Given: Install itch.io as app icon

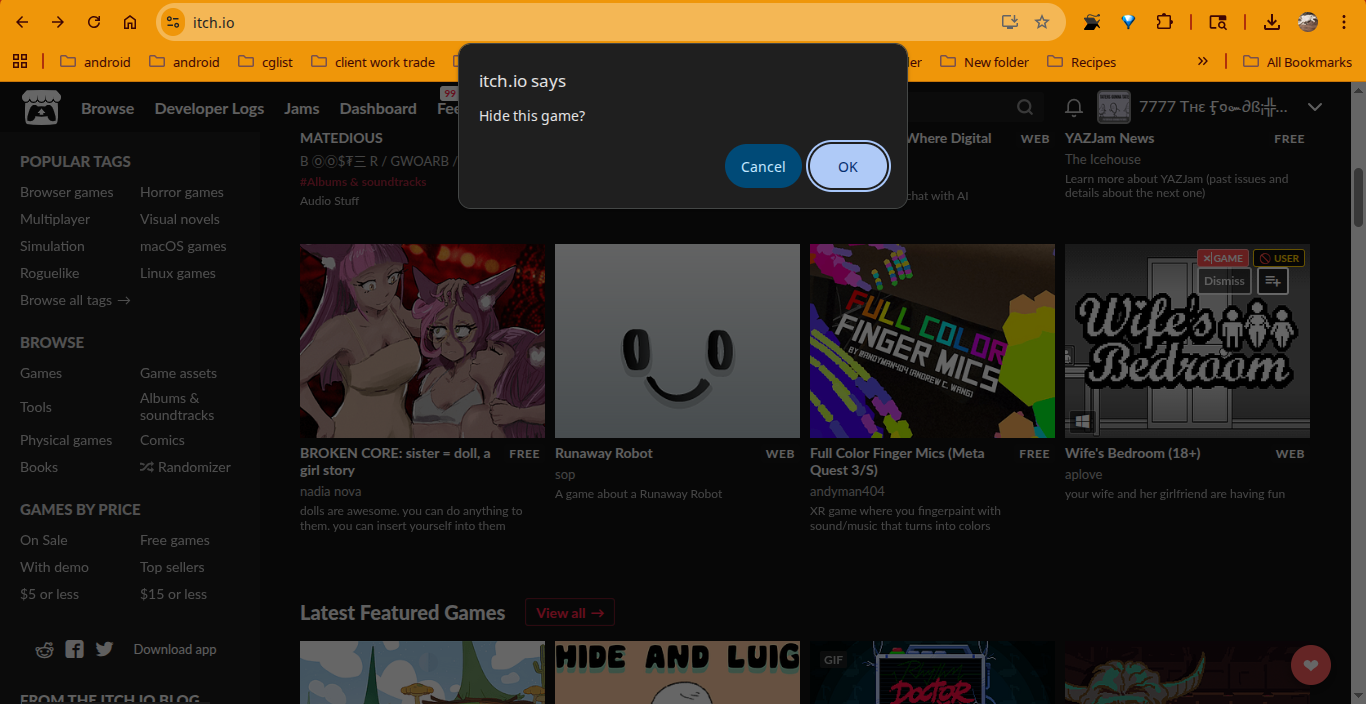Looking at the screenshot, I should [x=1010, y=22].
